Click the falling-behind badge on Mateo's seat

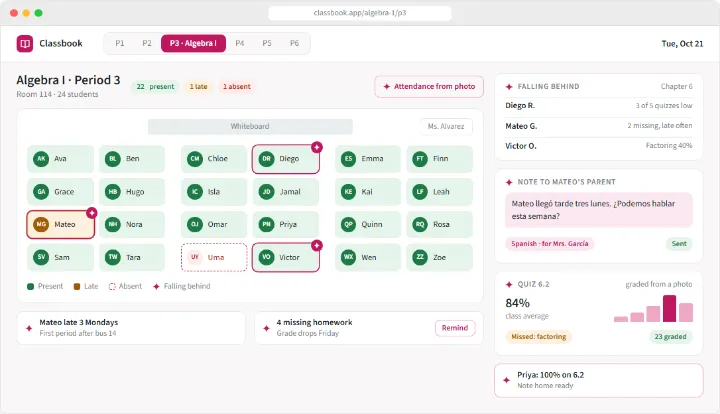[92, 213]
